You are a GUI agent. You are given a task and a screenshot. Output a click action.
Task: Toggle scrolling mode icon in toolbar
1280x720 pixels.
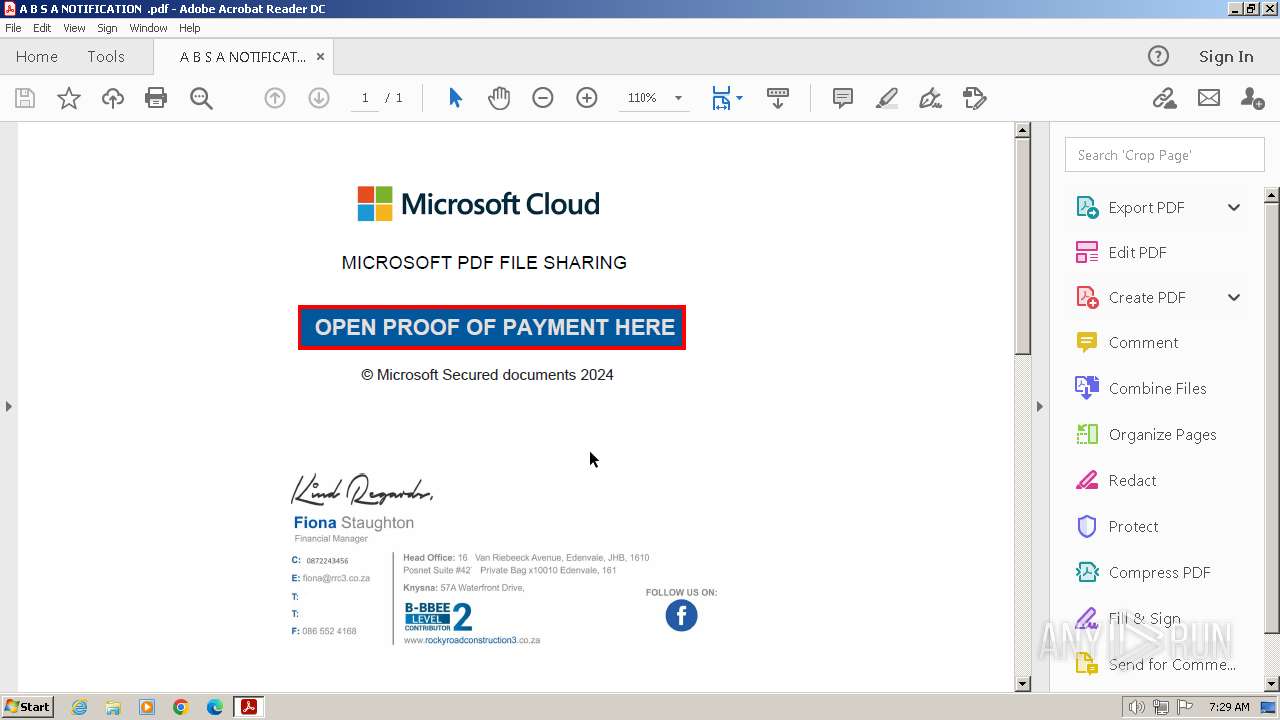pos(778,98)
